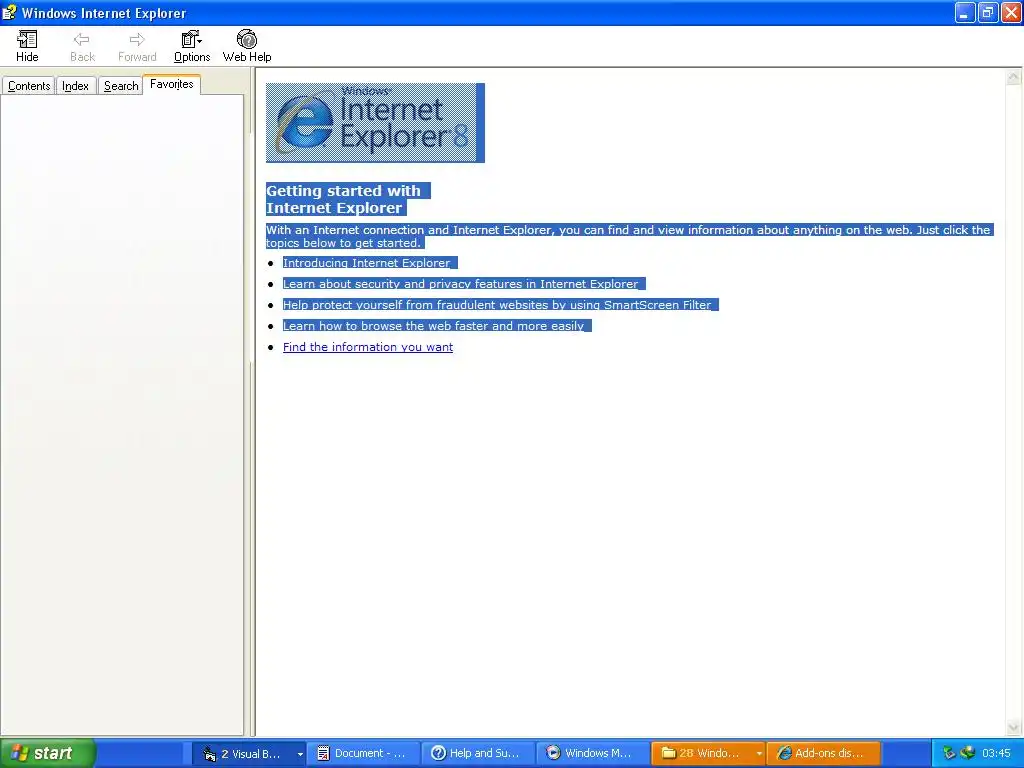Open Introducing Internet Explorer link

click(366, 263)
